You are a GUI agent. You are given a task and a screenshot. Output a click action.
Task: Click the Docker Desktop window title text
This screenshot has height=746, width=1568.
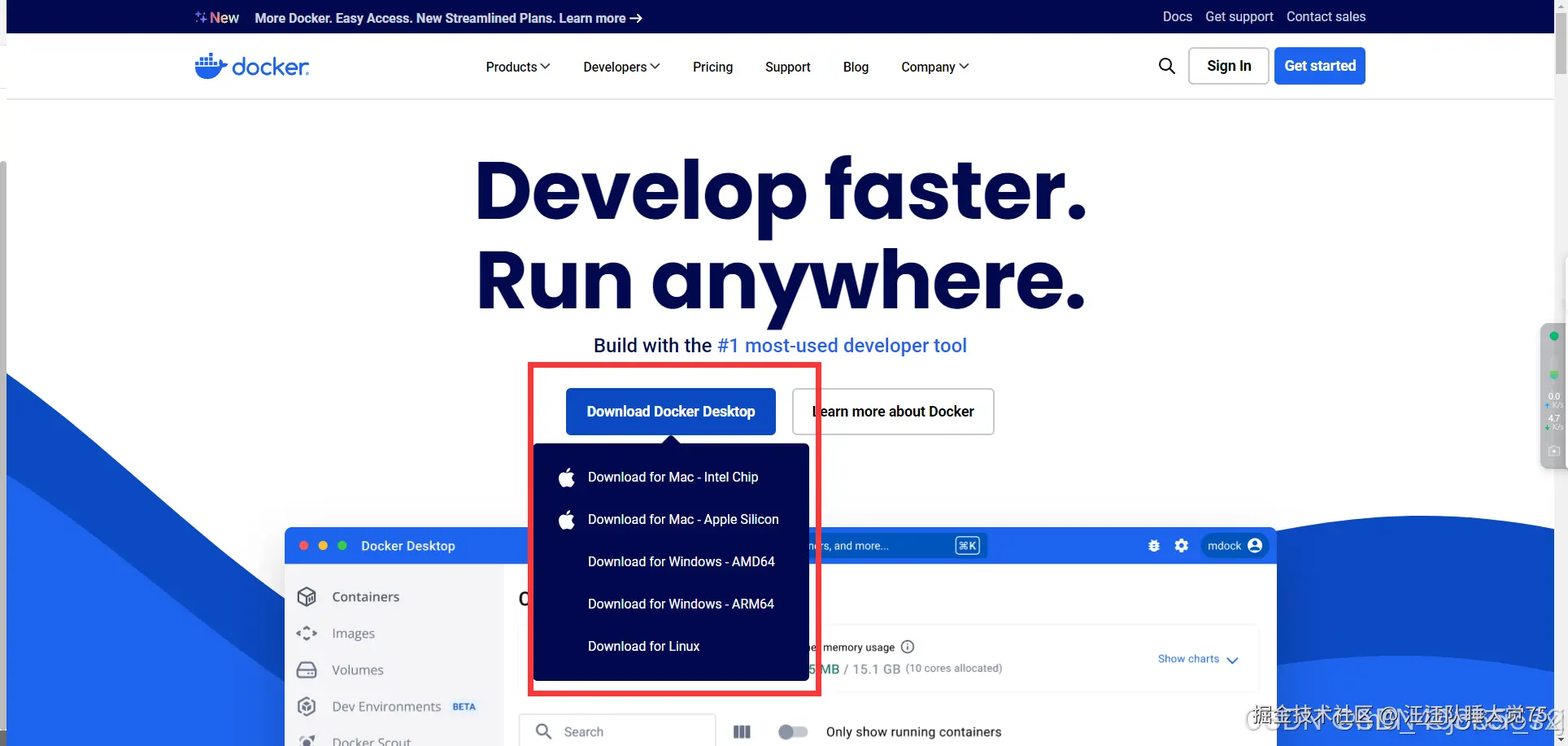pos(408,546)
